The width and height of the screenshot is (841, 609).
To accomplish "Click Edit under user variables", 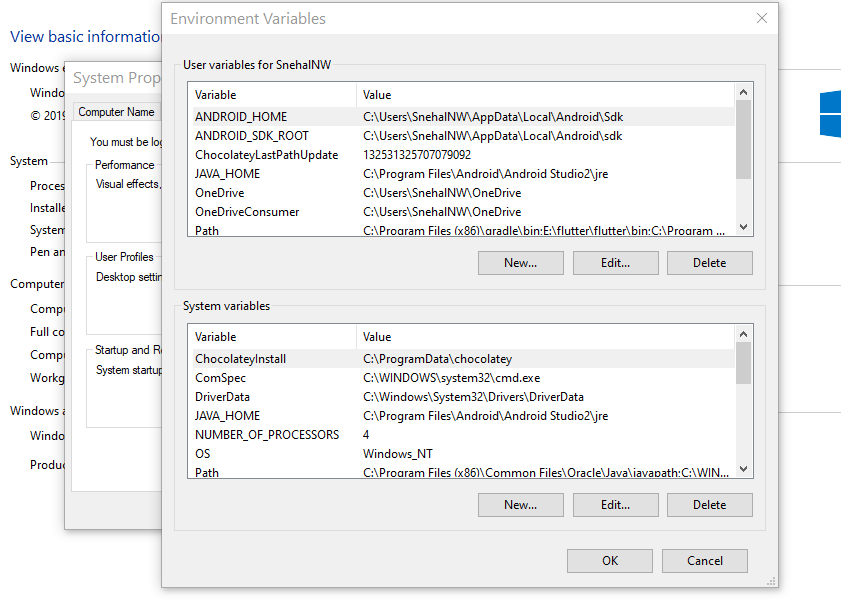I will 615,262.
